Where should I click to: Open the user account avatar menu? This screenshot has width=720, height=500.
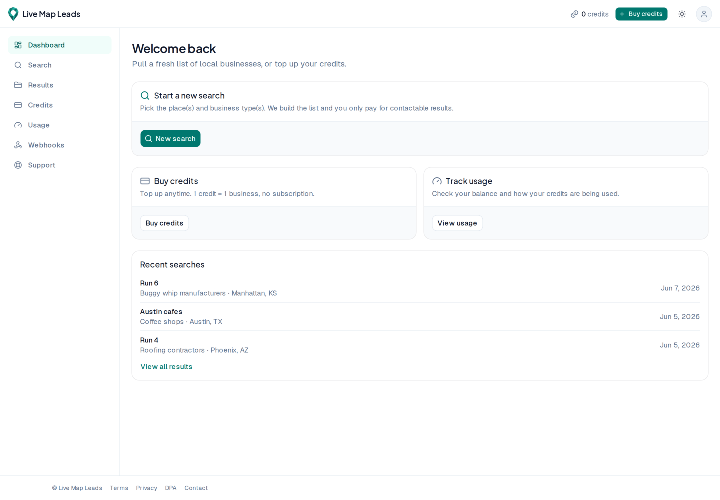coord(703,14)
